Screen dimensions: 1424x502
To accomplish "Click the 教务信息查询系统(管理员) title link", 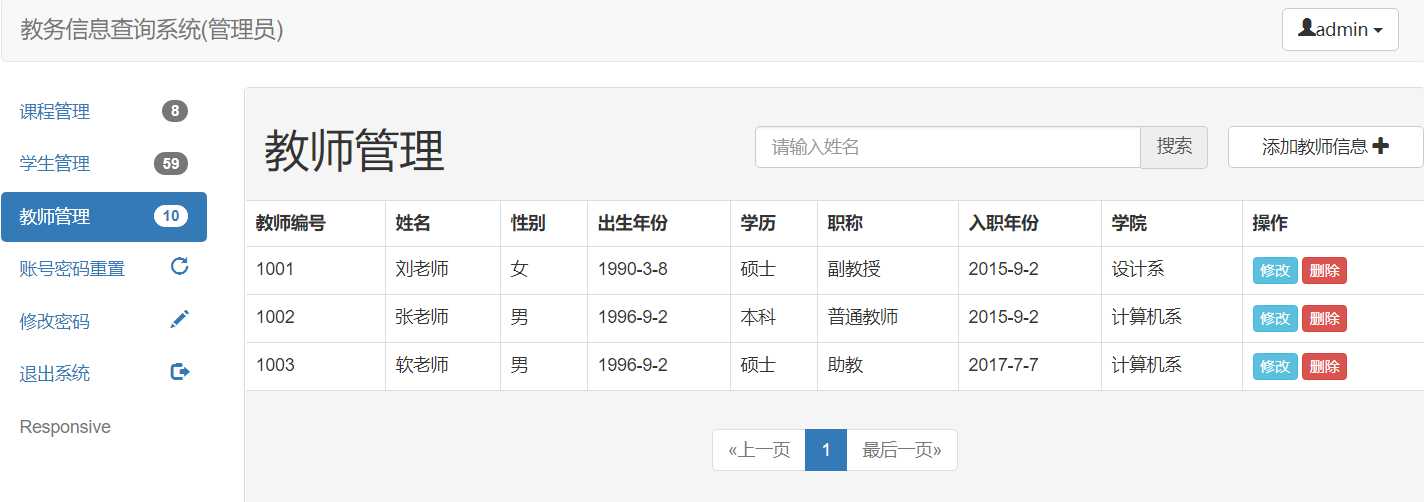I will pos(152,30).
